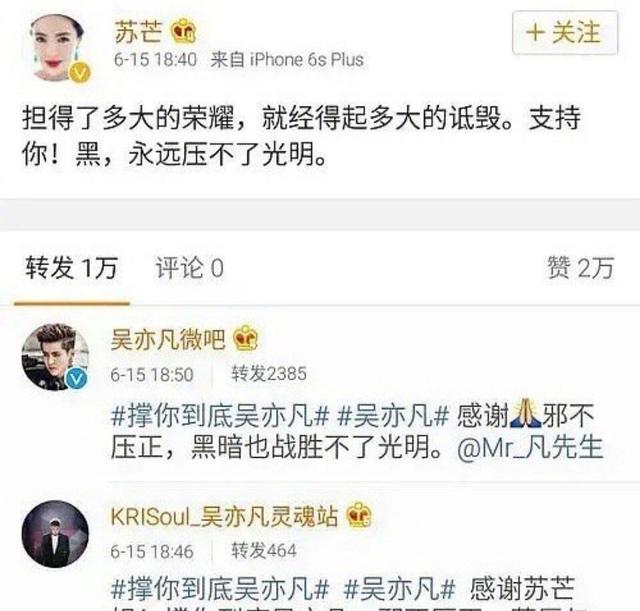
Task: Open the @Mr_凡先生 mention
Action: [531, 447]
